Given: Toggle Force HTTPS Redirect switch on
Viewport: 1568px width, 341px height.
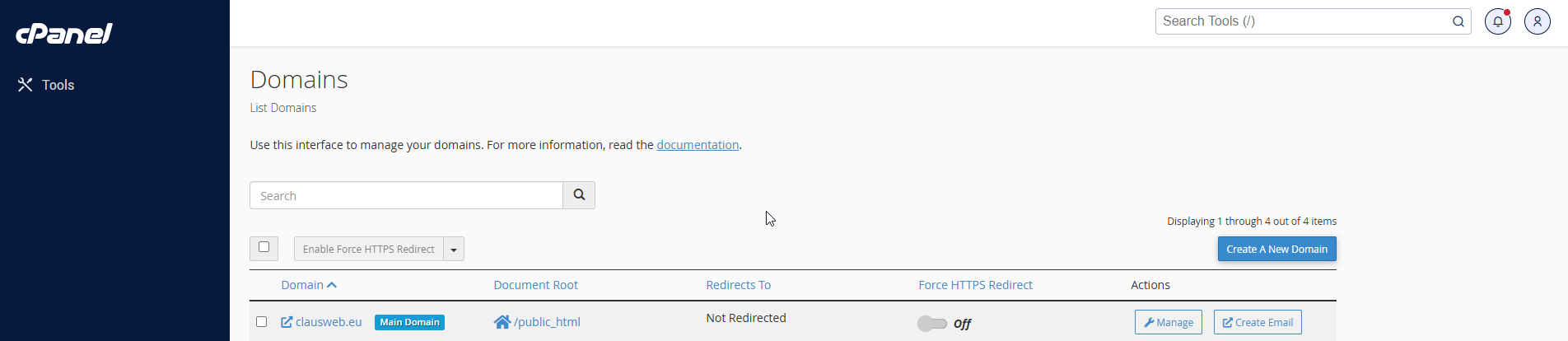Looking at the screenshot, I should [x=932, y=324].
